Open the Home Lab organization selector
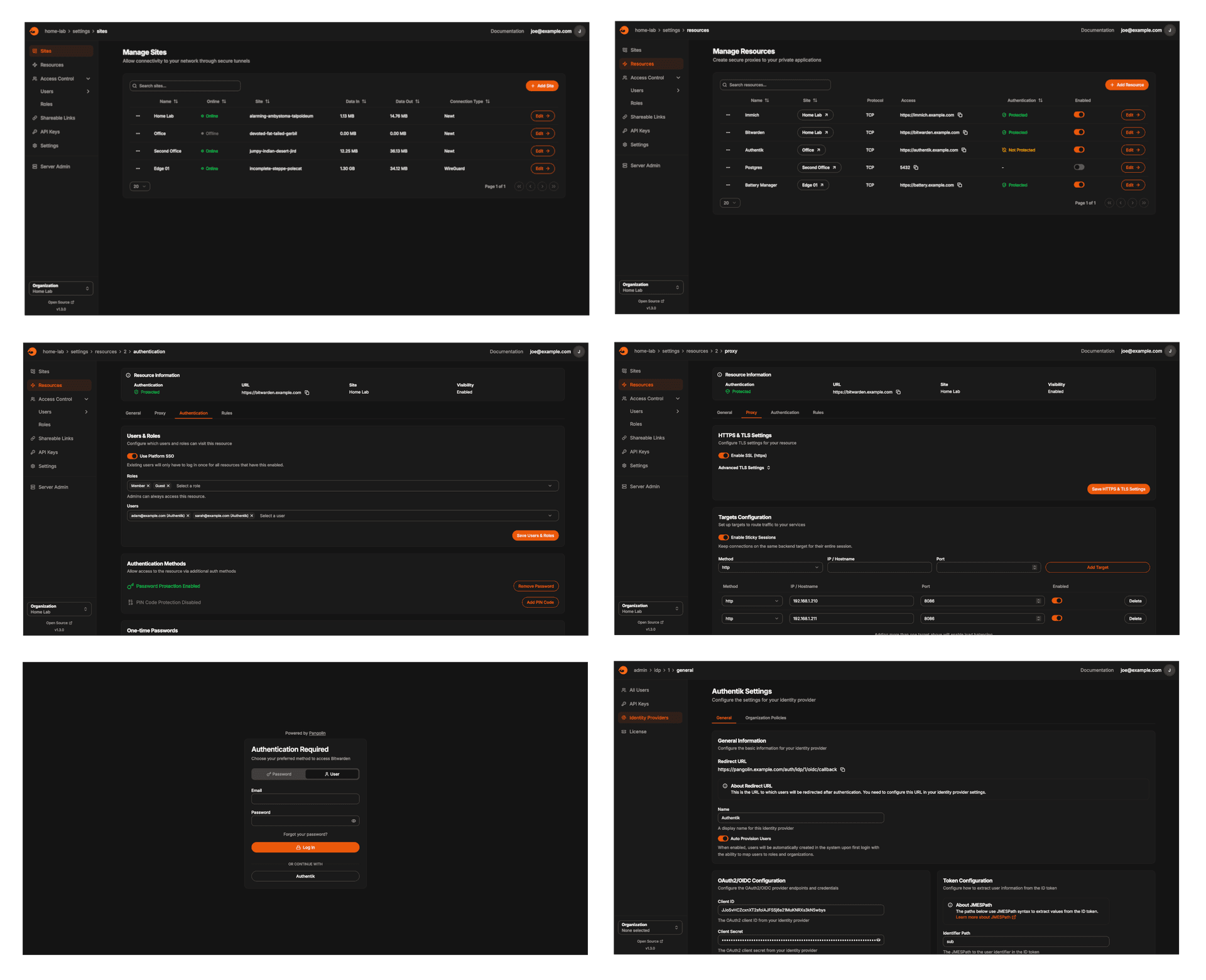1206x980 pixels. pyautogui.click(x=60, y=288)
